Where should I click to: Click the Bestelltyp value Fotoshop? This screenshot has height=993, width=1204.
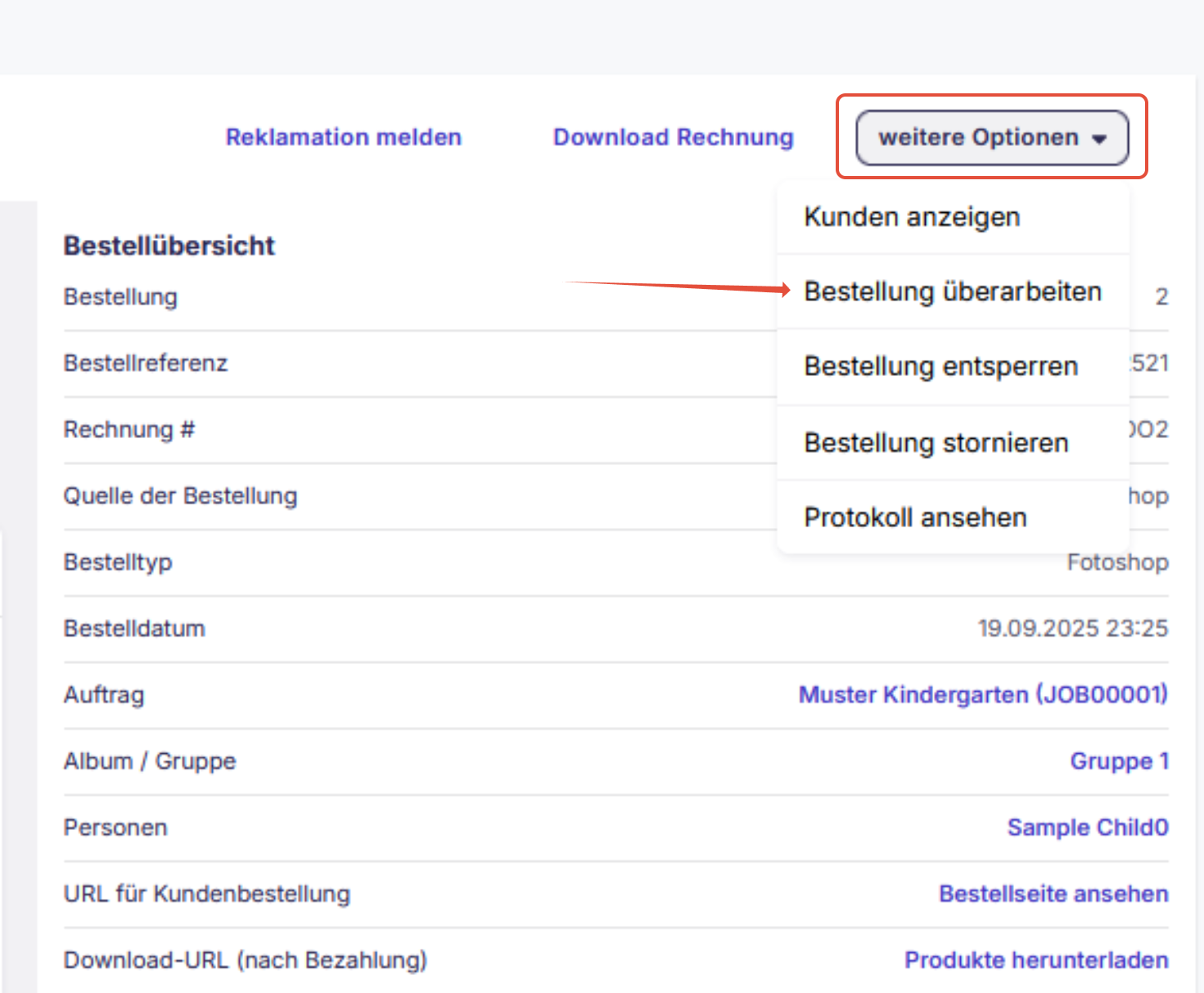(x=1117, y=562)
